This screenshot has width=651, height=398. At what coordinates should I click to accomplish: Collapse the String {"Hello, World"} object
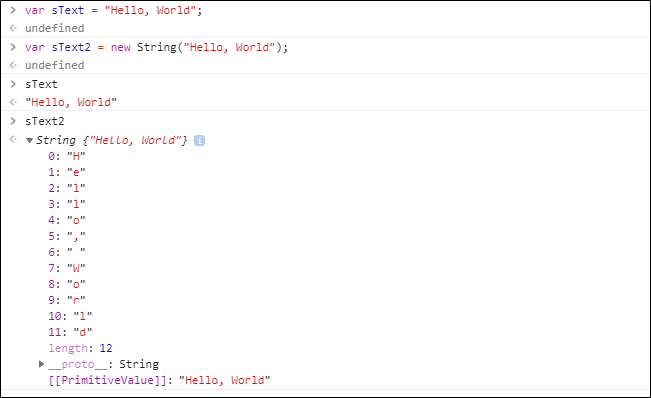coord(29,141)
